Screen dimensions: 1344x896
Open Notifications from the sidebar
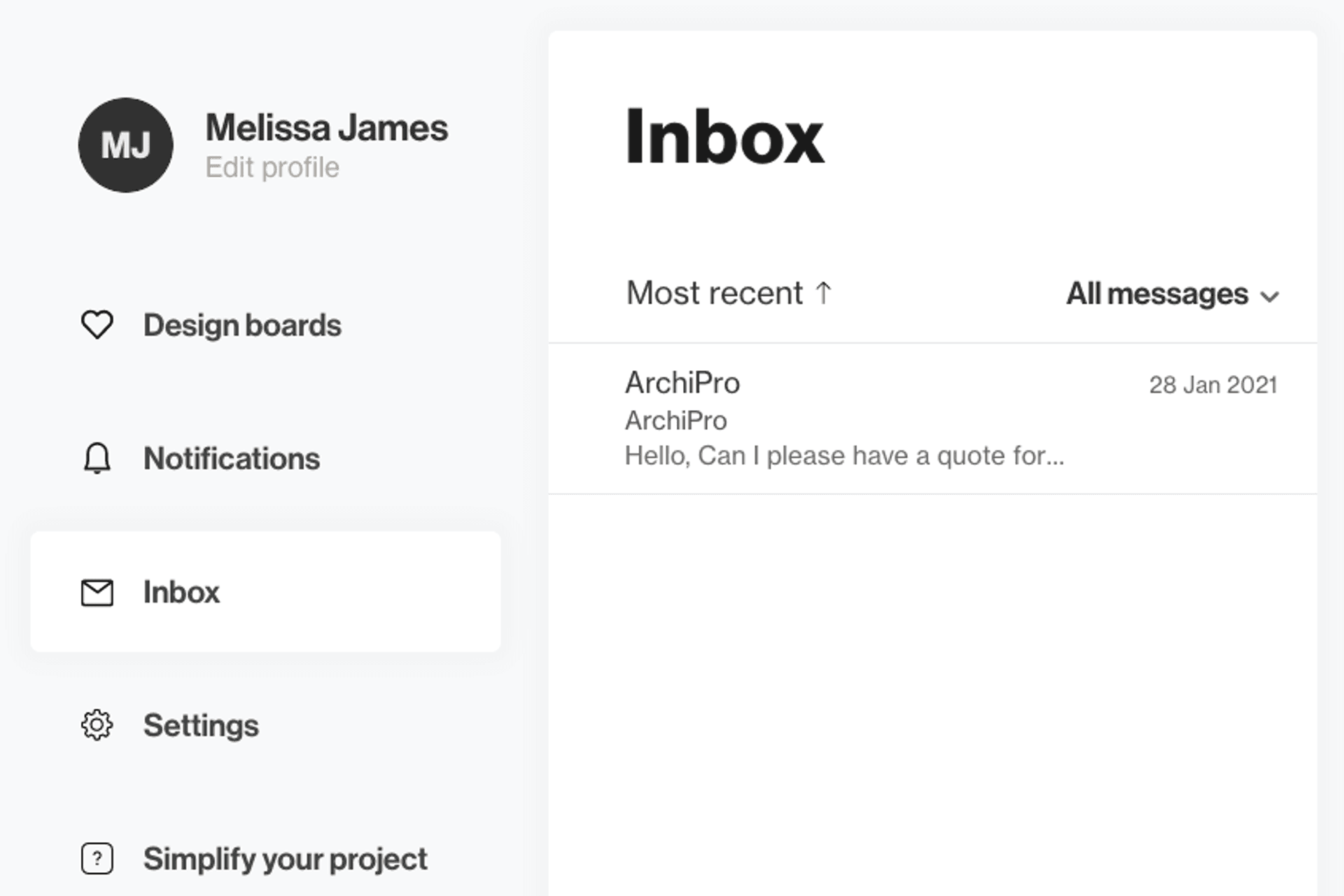[x=232, y=458]
